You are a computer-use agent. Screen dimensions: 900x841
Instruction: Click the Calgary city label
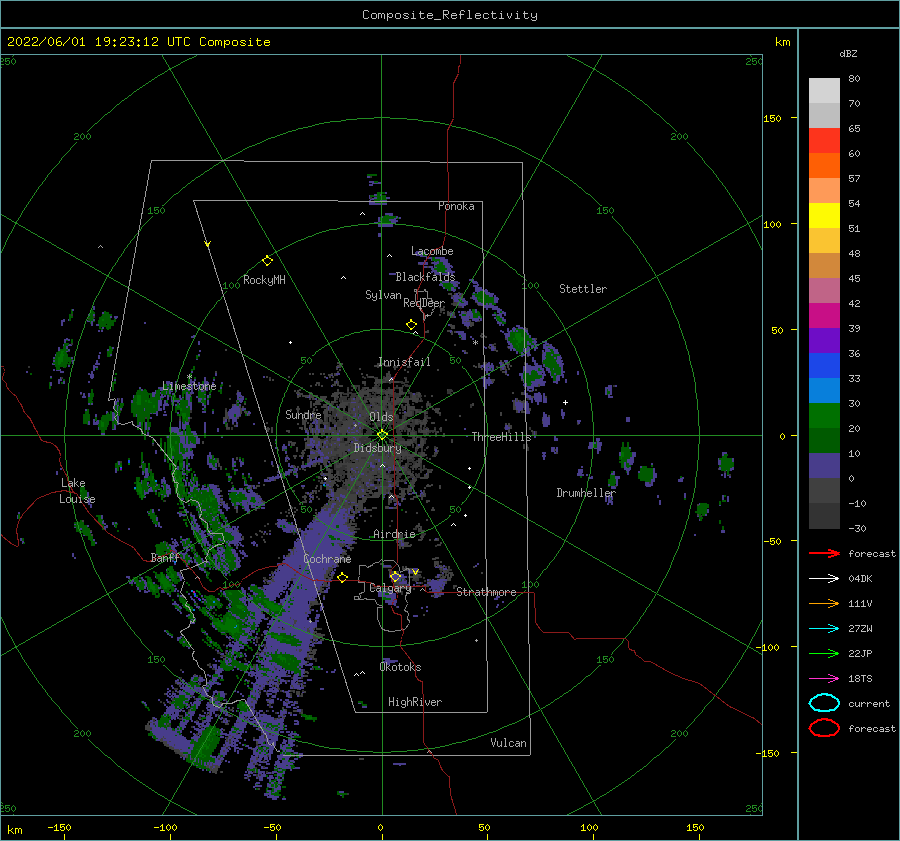tap(390, 588)
